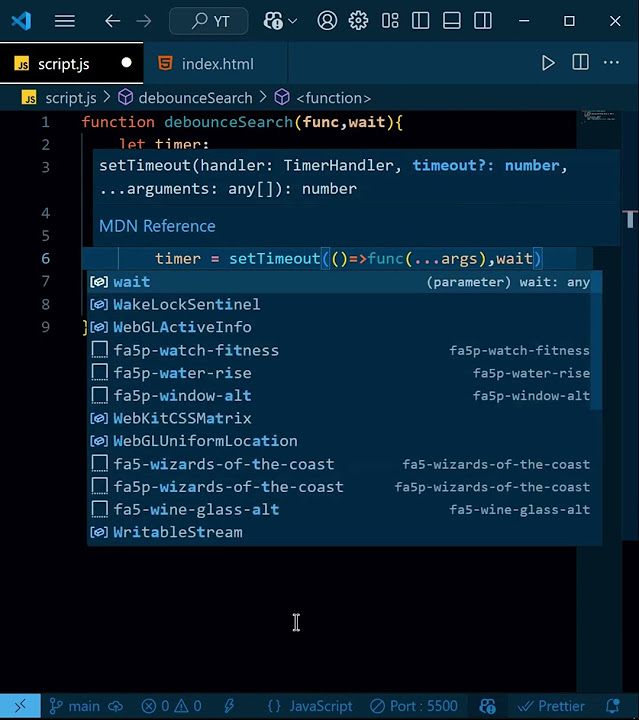This screenshot has height=720, width=639.
Task: Expand the Copilot dropdown chevron
Action: coord(293,21)
